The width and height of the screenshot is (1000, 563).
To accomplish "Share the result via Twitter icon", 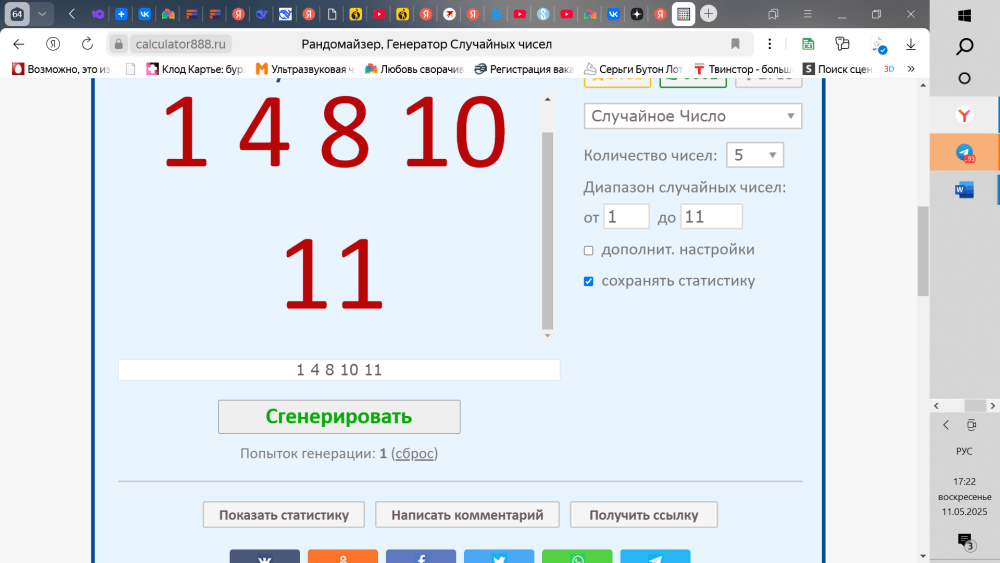I will coord(499,558).
